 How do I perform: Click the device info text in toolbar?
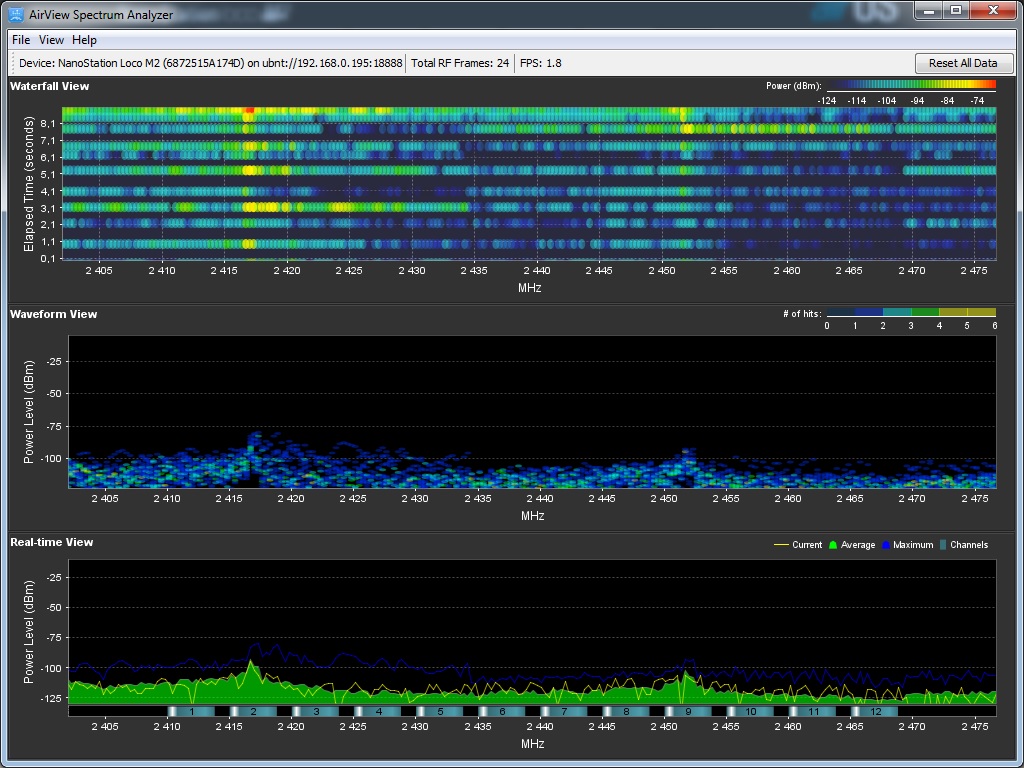coord(210,63)
